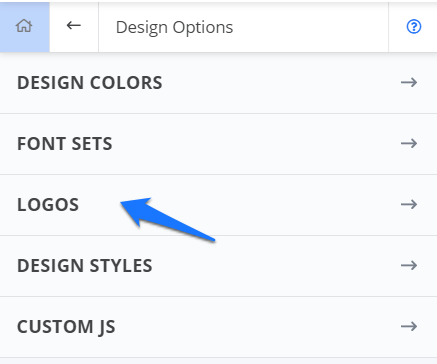437x364 pixels.
Task: Open the Design Styles section
Action: (x=85, y=266)
